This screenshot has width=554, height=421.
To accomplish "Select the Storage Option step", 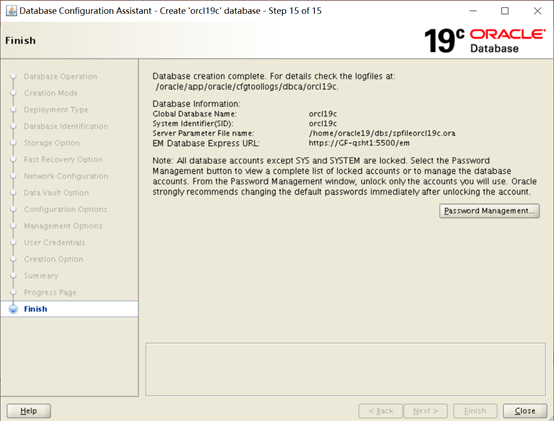I will [52, 143].
